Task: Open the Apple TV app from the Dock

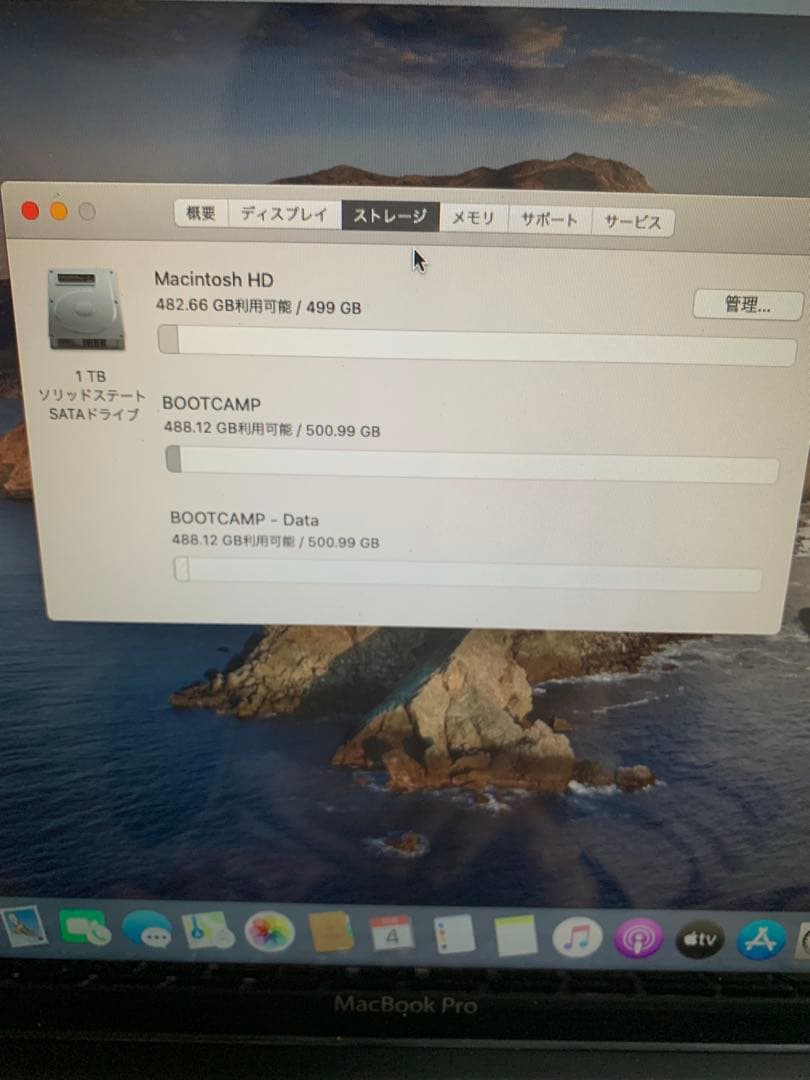Action: [700, 940]
